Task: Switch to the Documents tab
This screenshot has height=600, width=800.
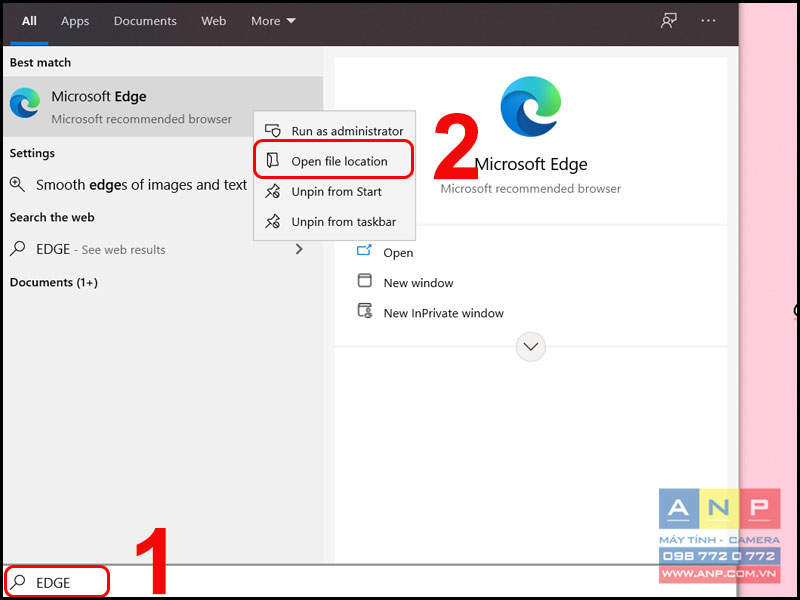Action: 145,21
